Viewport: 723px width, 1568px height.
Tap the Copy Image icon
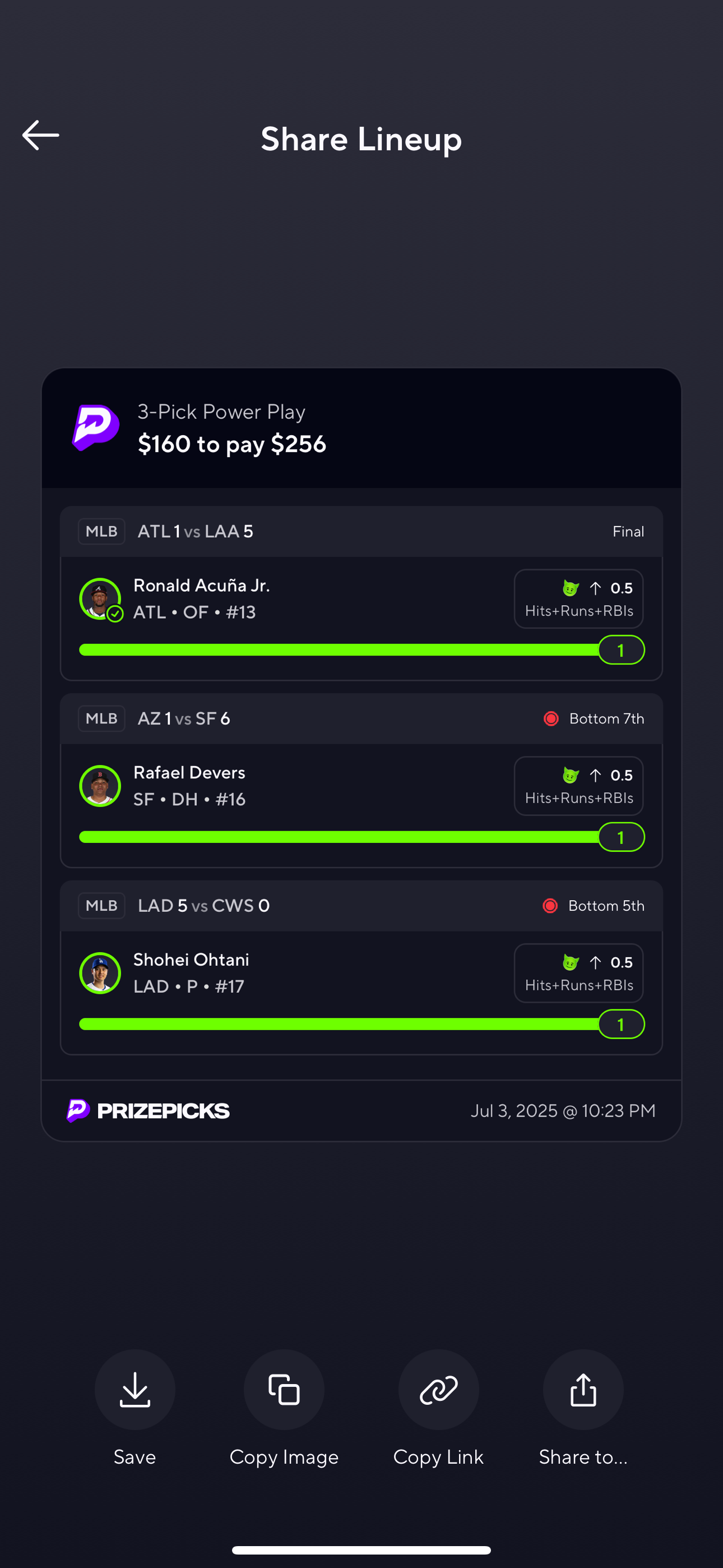coord(284,1390)
